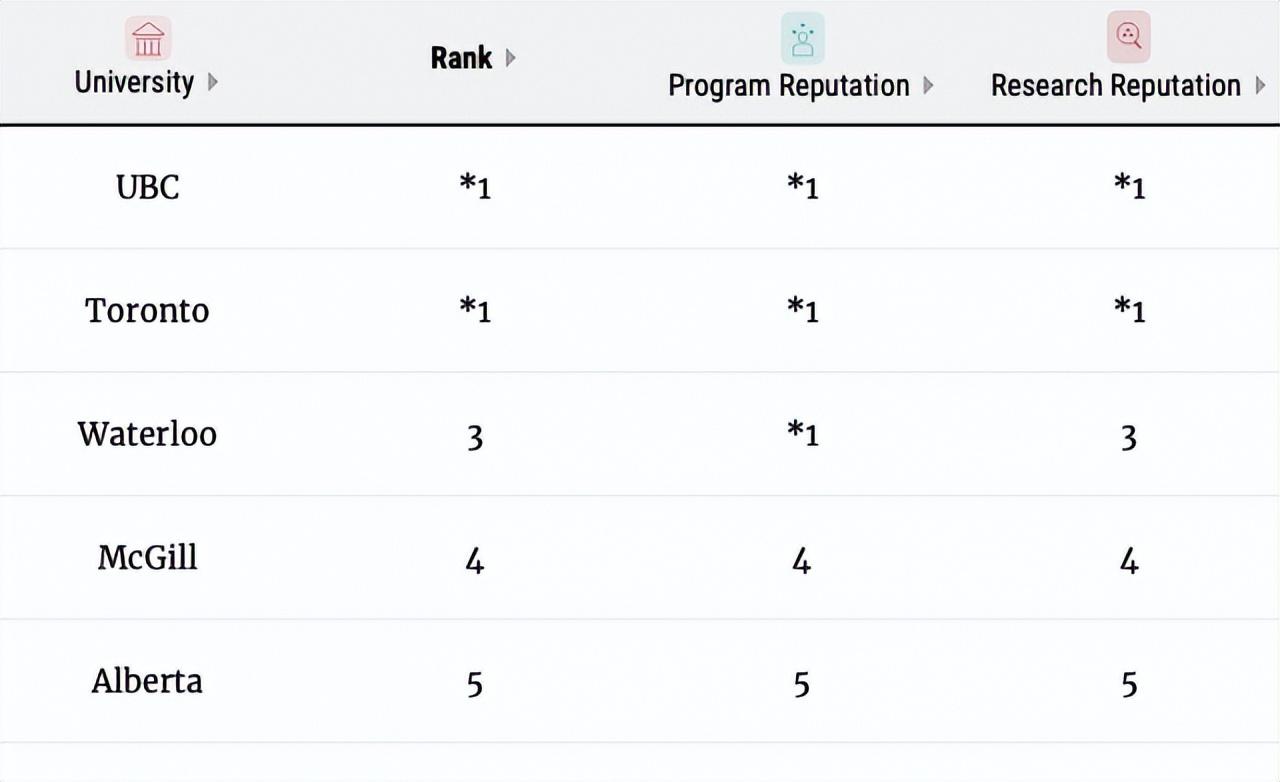The height and width of the screenshot is (782, 1280).
Task: Select the Rank column header
Action: (461, 58)
